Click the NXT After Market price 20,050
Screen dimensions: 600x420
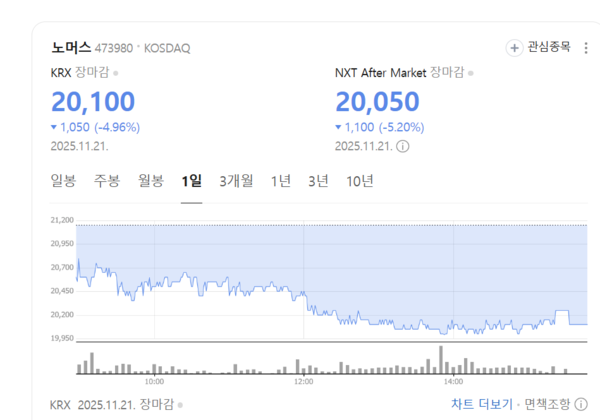click(x=378, y=101)
